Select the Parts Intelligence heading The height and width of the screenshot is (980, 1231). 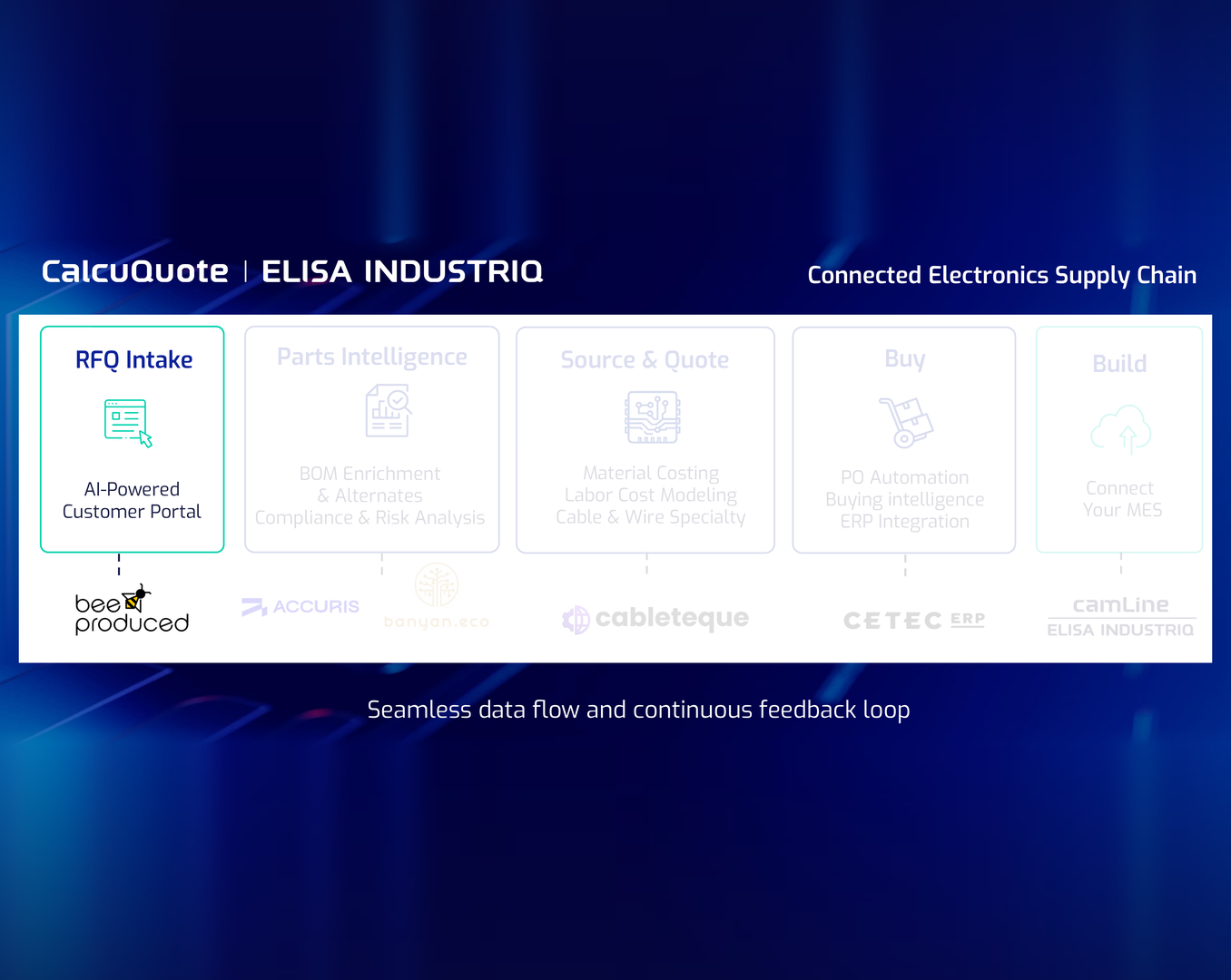tap(372, 358)
